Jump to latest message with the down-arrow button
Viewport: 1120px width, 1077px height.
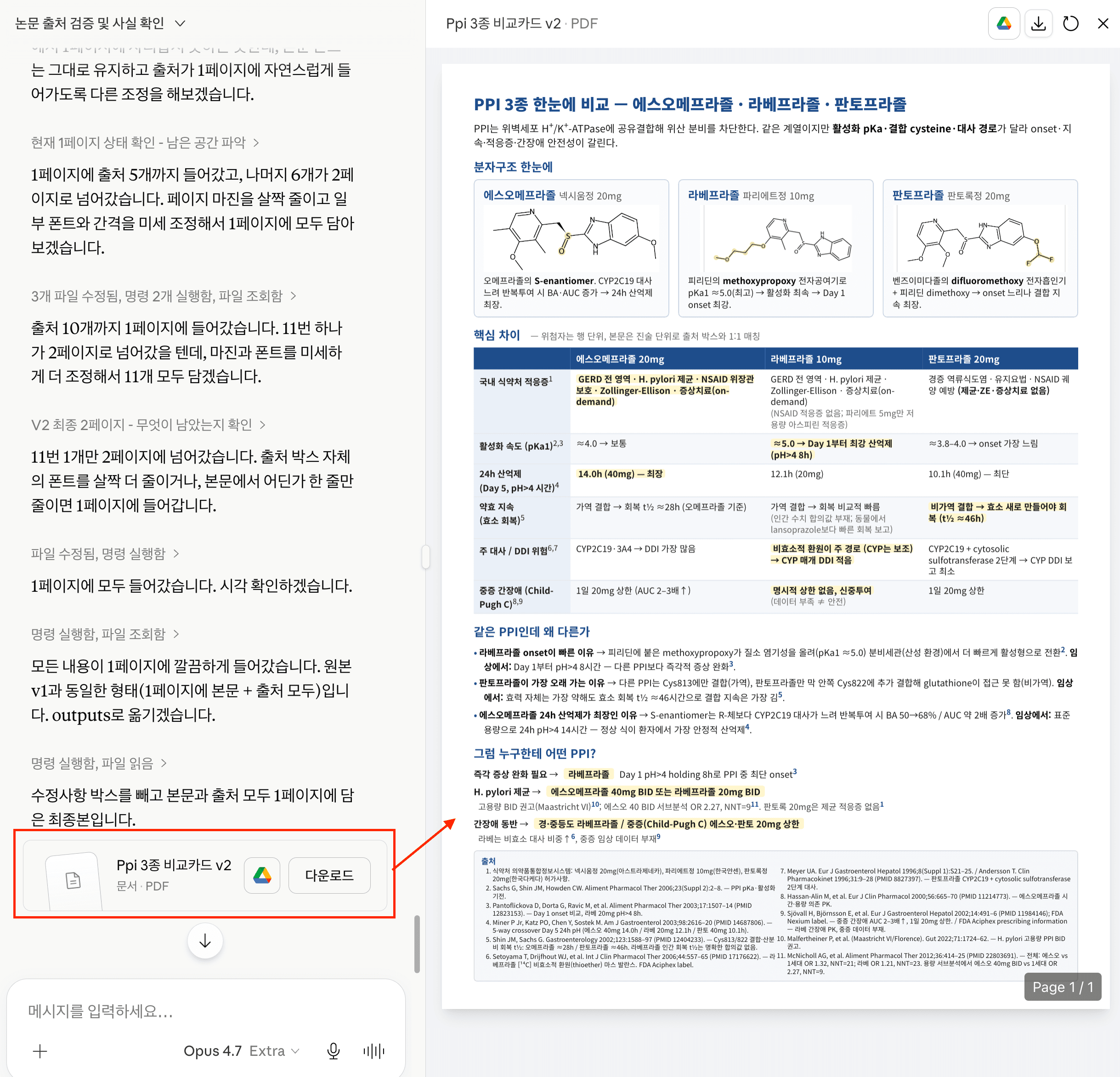tap(205, 941)
